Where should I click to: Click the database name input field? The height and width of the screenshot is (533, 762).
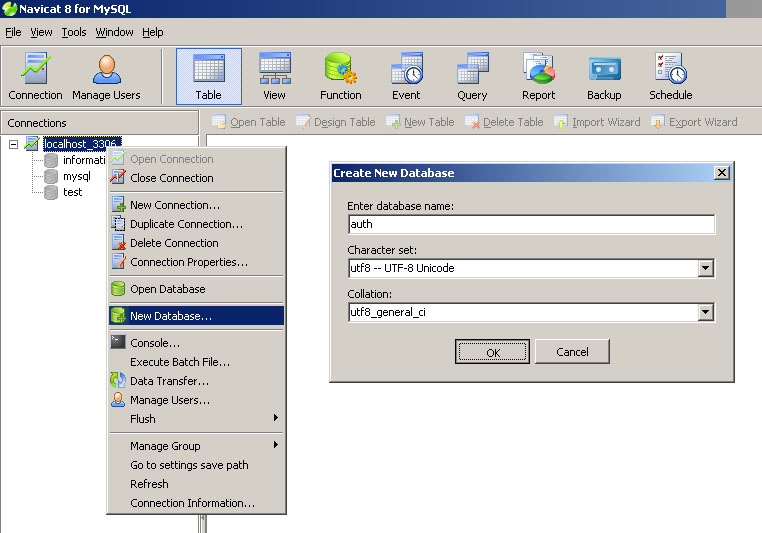pyautogui.click(x=531, y=224)
